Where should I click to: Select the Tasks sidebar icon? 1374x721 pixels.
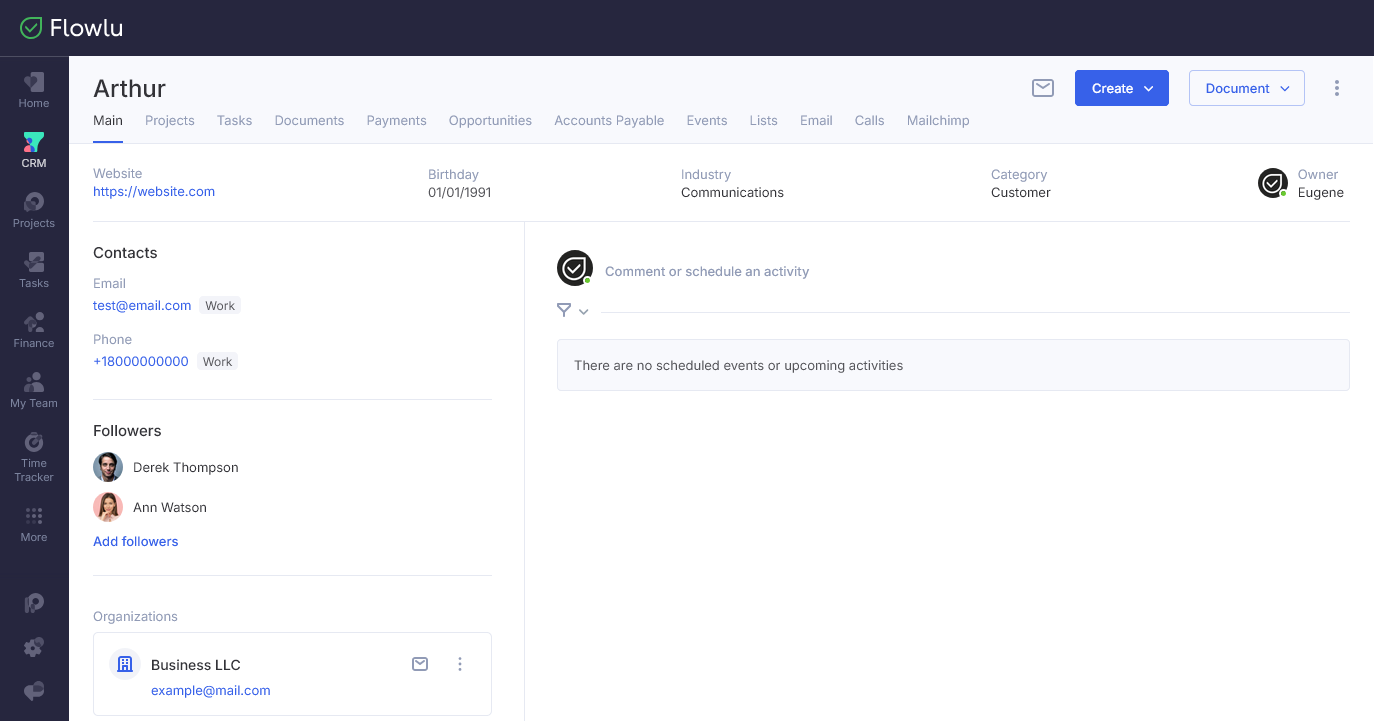(x=34, y=270)
